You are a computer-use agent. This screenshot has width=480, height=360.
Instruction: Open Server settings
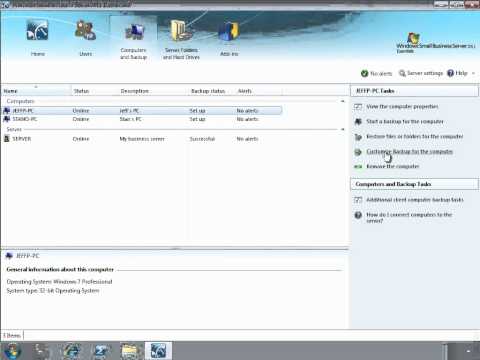[421, 73]
